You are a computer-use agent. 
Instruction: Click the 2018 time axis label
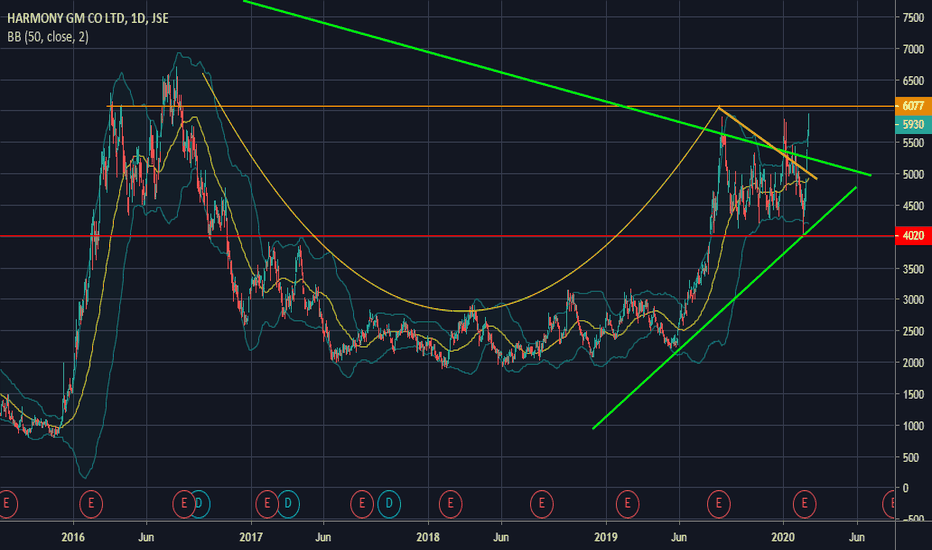coord(428,538)
